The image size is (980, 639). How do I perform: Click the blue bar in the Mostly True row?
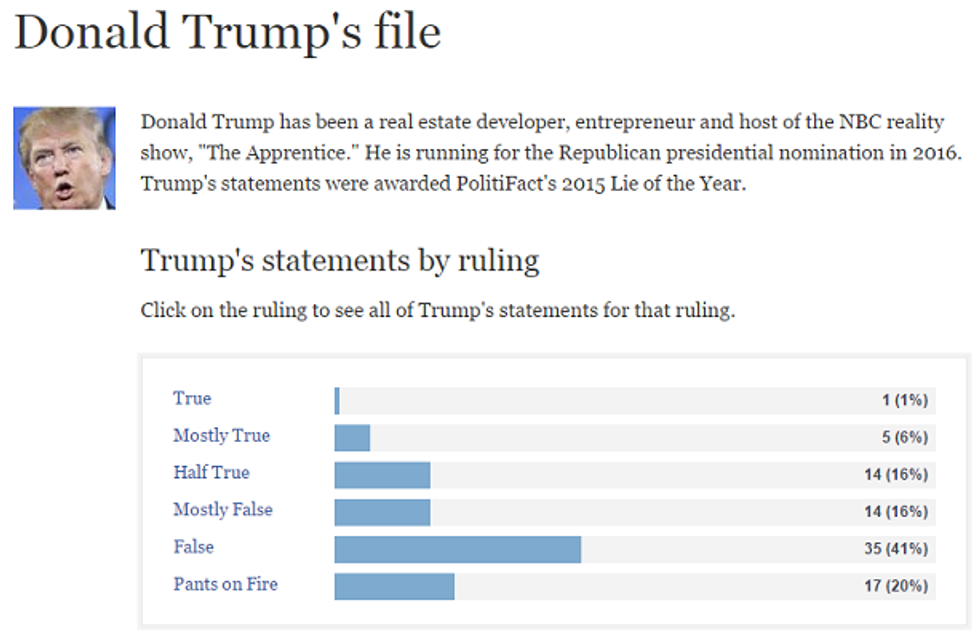[352, 438]
